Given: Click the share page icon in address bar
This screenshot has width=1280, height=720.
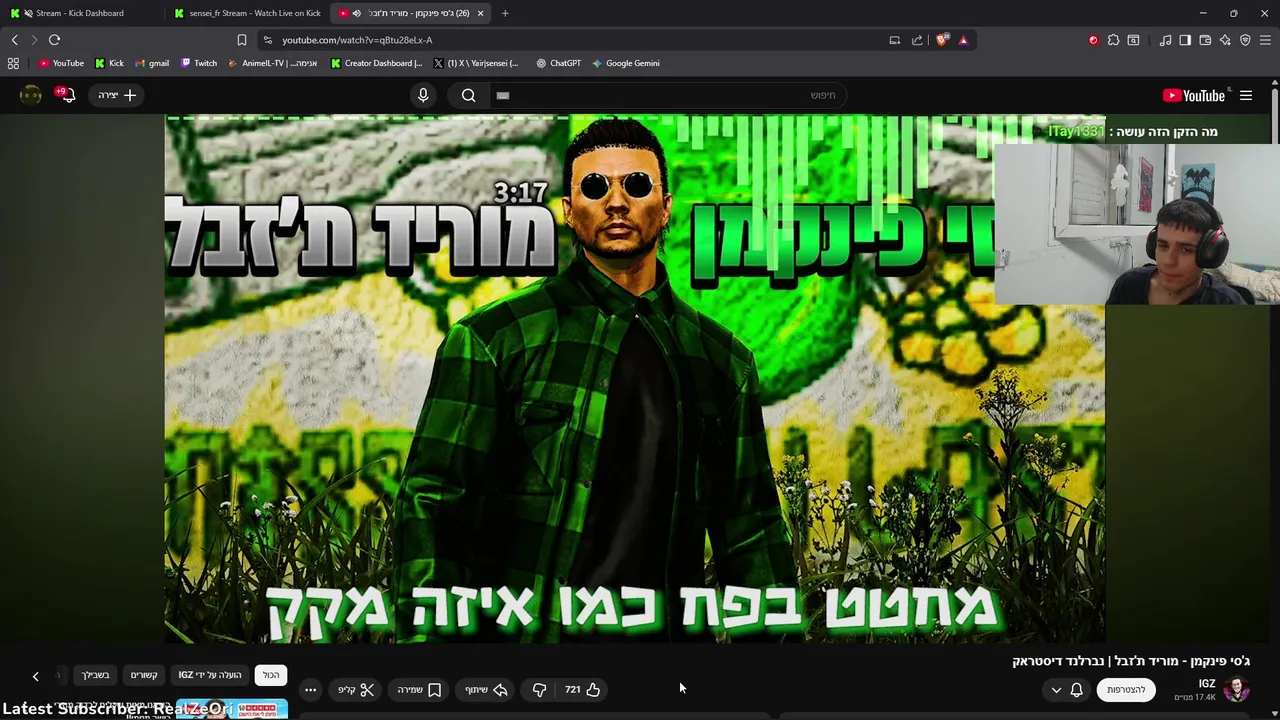Looking at the screenshot, I should point(917,40).
